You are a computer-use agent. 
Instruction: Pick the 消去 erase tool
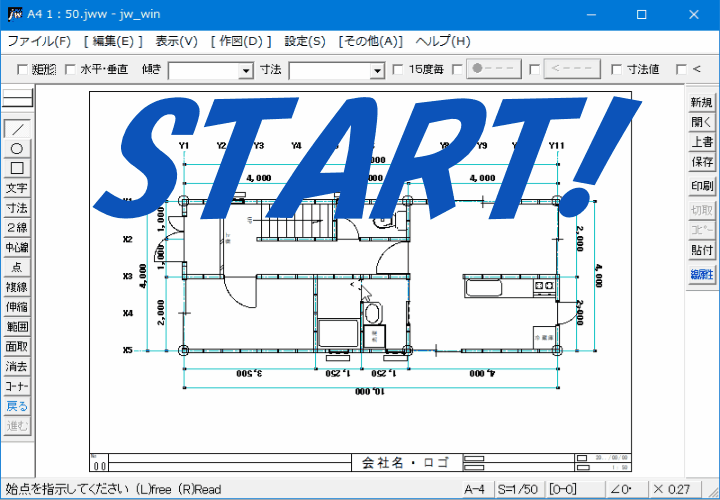tap(17, 366)
